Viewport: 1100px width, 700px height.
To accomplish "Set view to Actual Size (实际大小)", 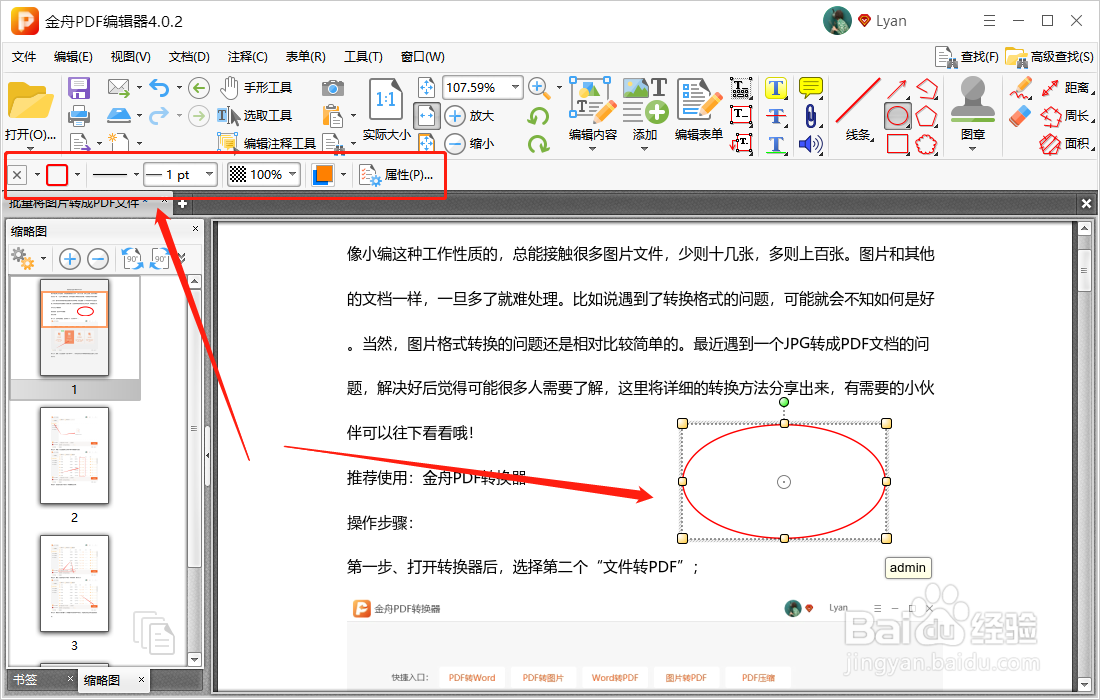I will [x=386, y=110].
